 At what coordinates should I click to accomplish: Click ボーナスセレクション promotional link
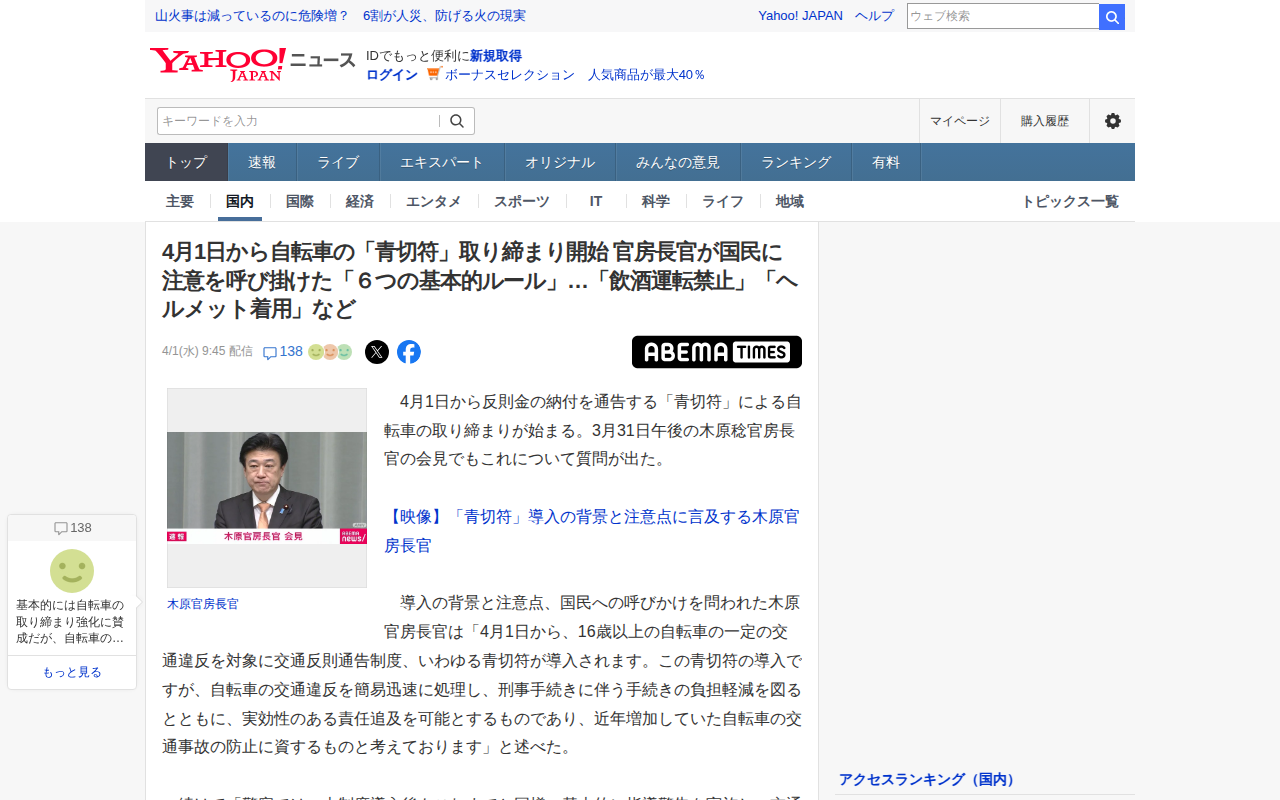click(575, 75)
